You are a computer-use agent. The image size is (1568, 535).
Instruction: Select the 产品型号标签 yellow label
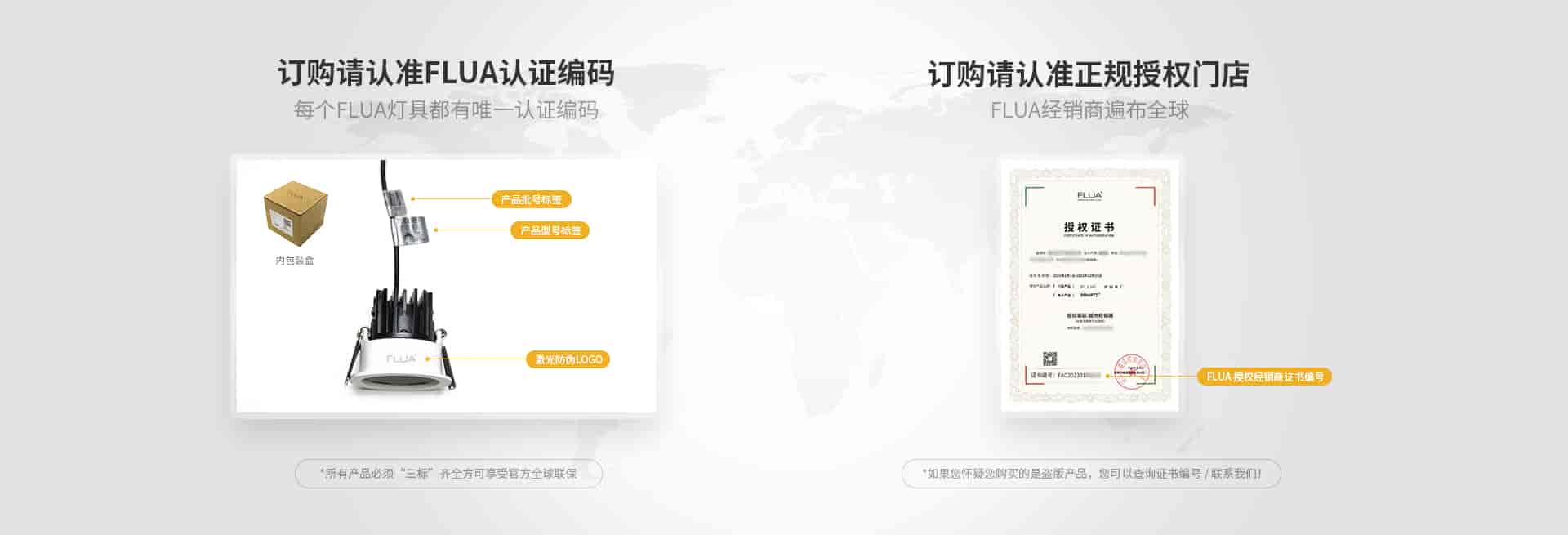[550, 230]
